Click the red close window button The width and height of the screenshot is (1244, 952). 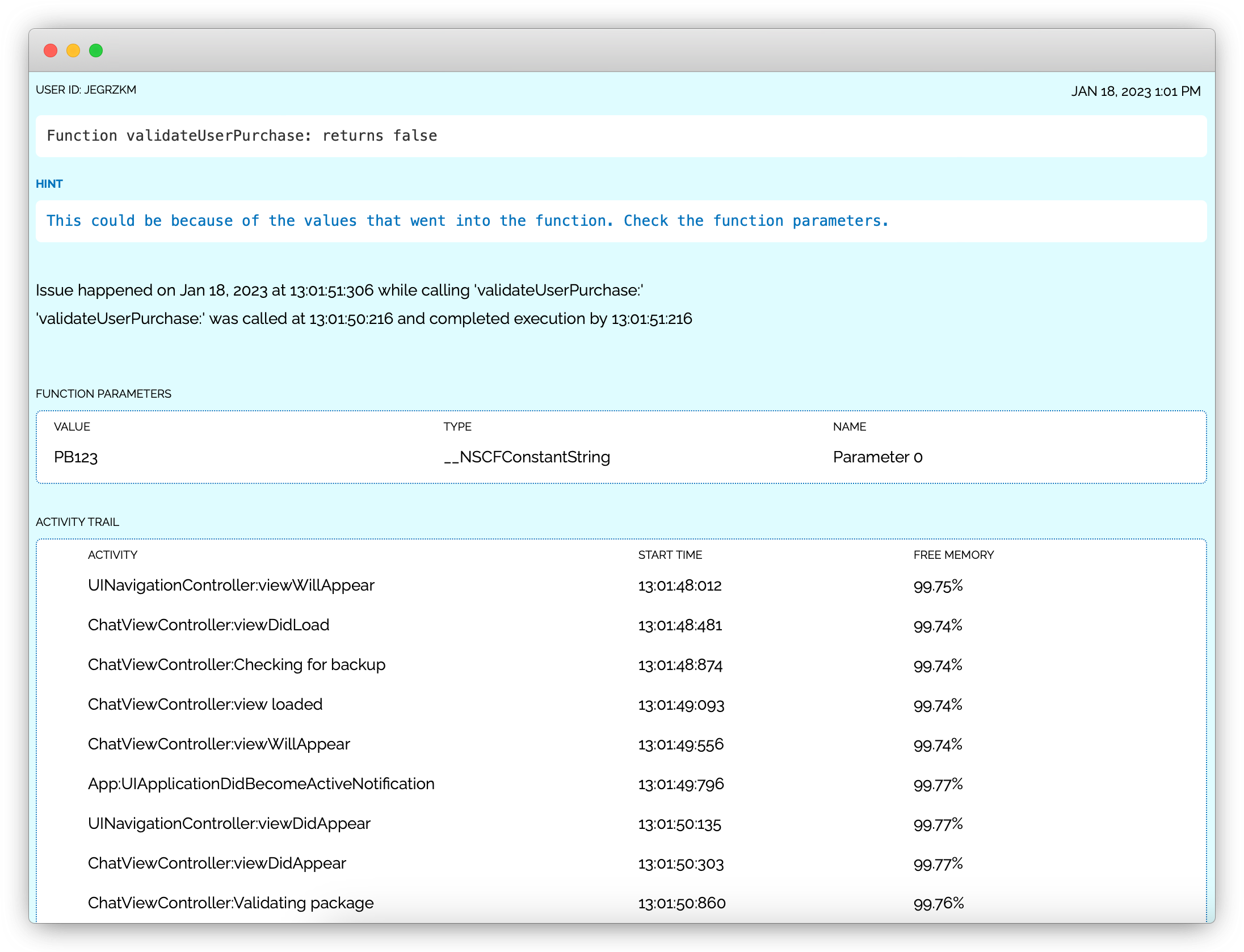[x=51, y=50]
